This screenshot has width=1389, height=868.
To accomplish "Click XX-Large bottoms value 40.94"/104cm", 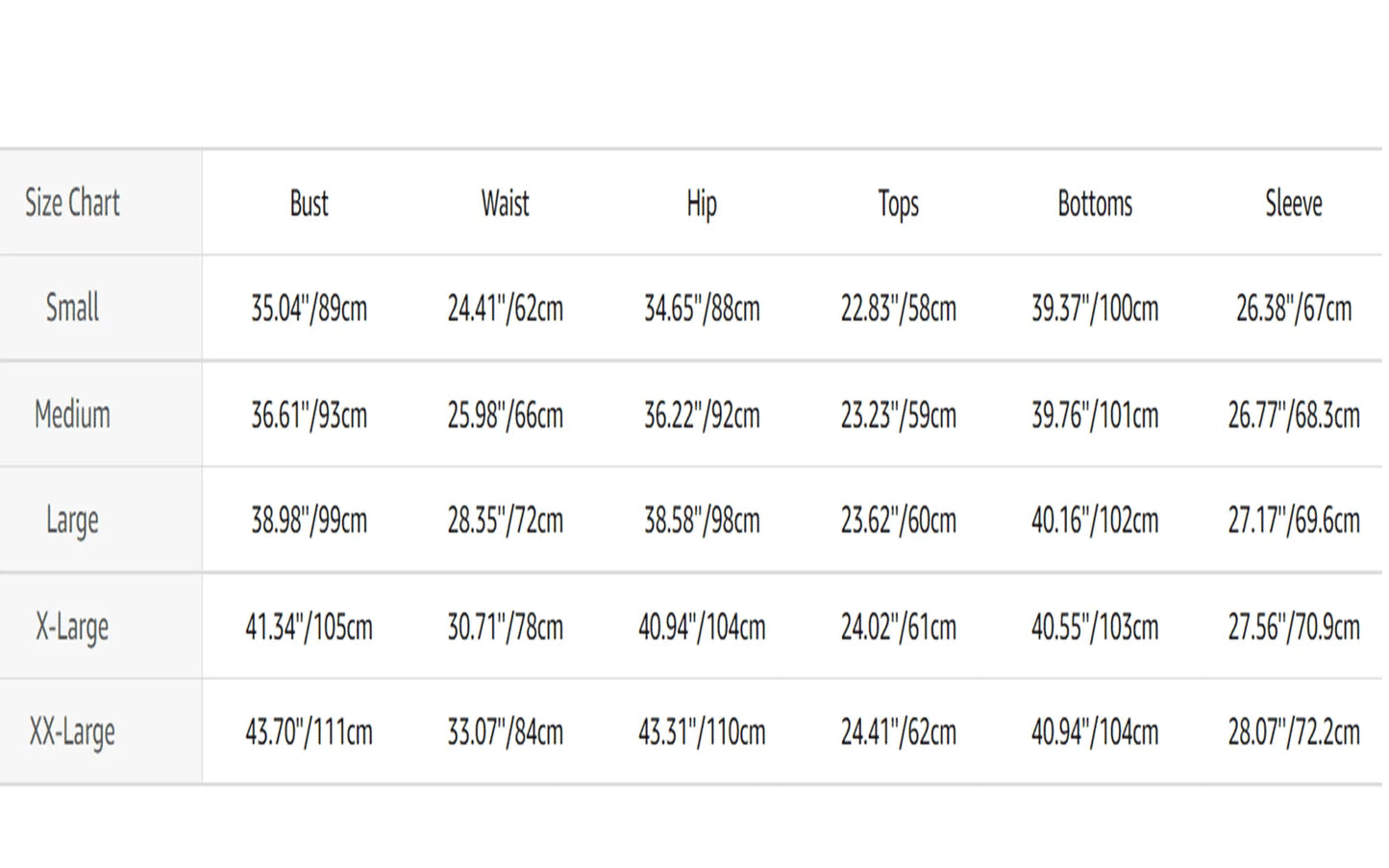I will pos(1095,732).
